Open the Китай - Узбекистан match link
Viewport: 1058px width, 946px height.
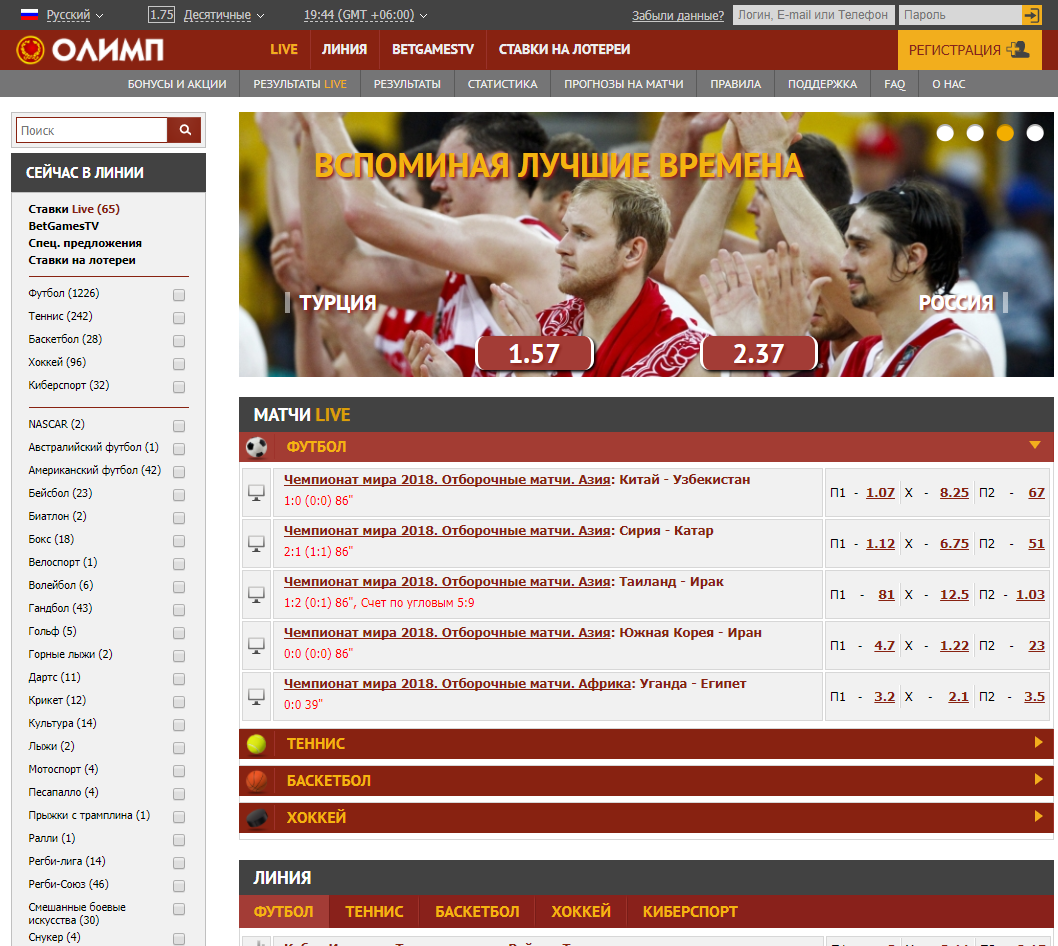tap(517, 480)
